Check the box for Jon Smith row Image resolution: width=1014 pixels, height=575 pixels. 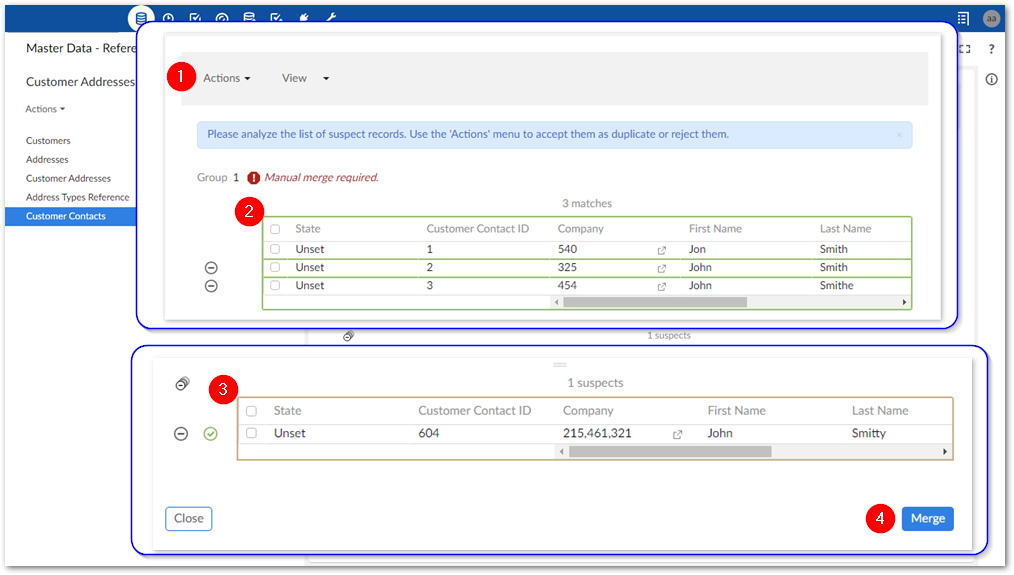(x=275, y=250)
